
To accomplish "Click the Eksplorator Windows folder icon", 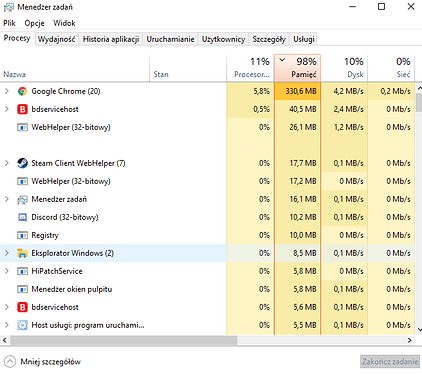I will [x=22, y=253].
